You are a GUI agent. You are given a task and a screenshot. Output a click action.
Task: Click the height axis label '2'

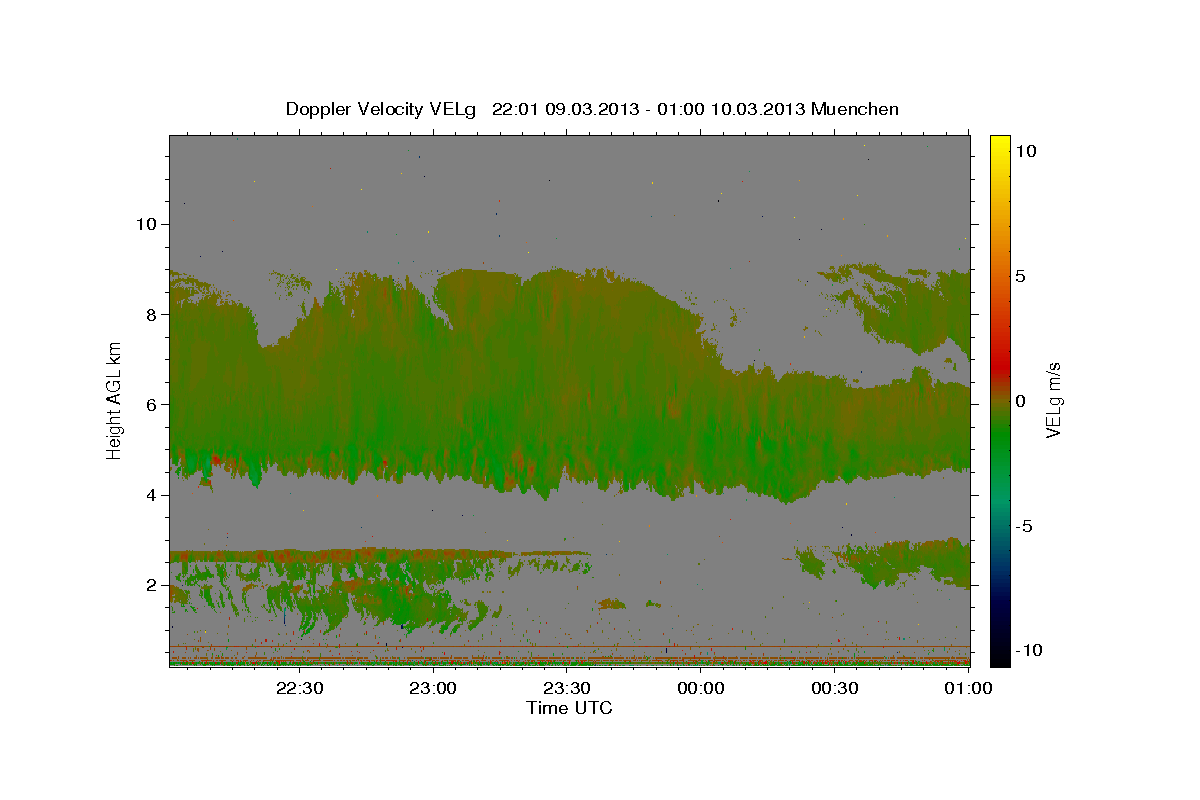[x=151, y=585]
